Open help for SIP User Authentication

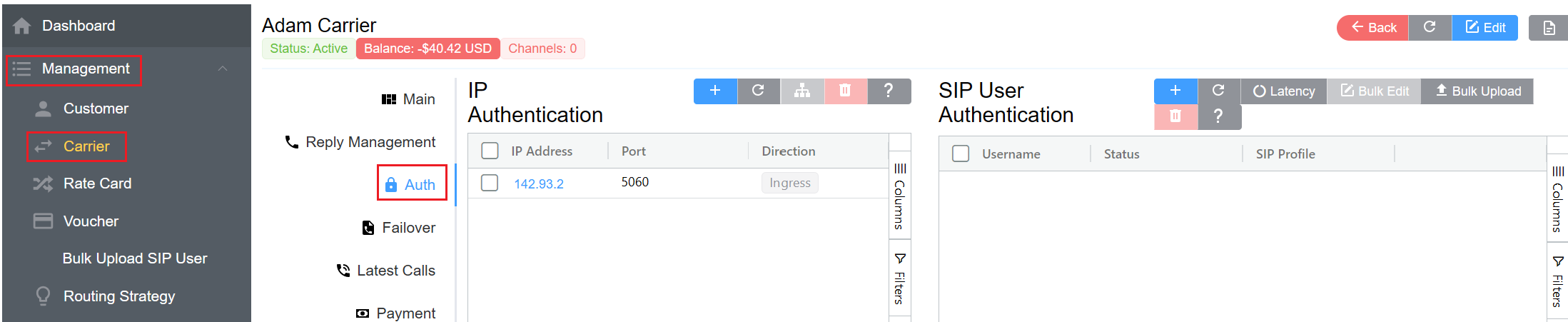[1219, 116]
